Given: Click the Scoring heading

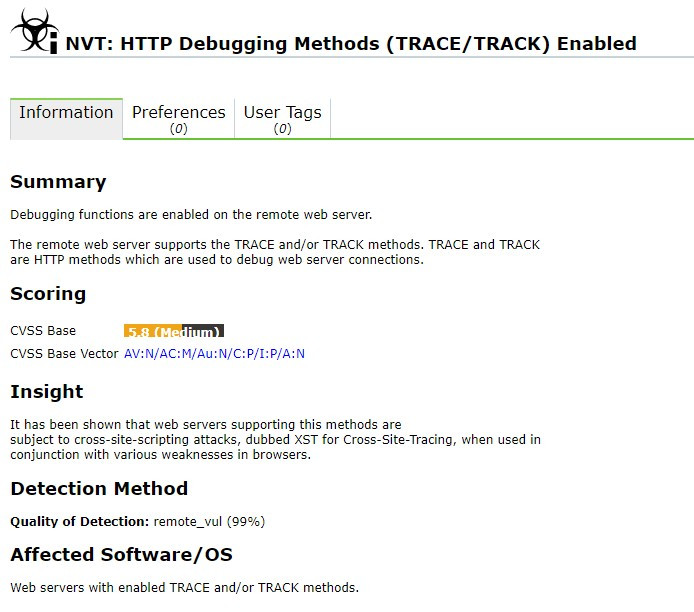Looking at the screenshot, I should coord(48,294).
